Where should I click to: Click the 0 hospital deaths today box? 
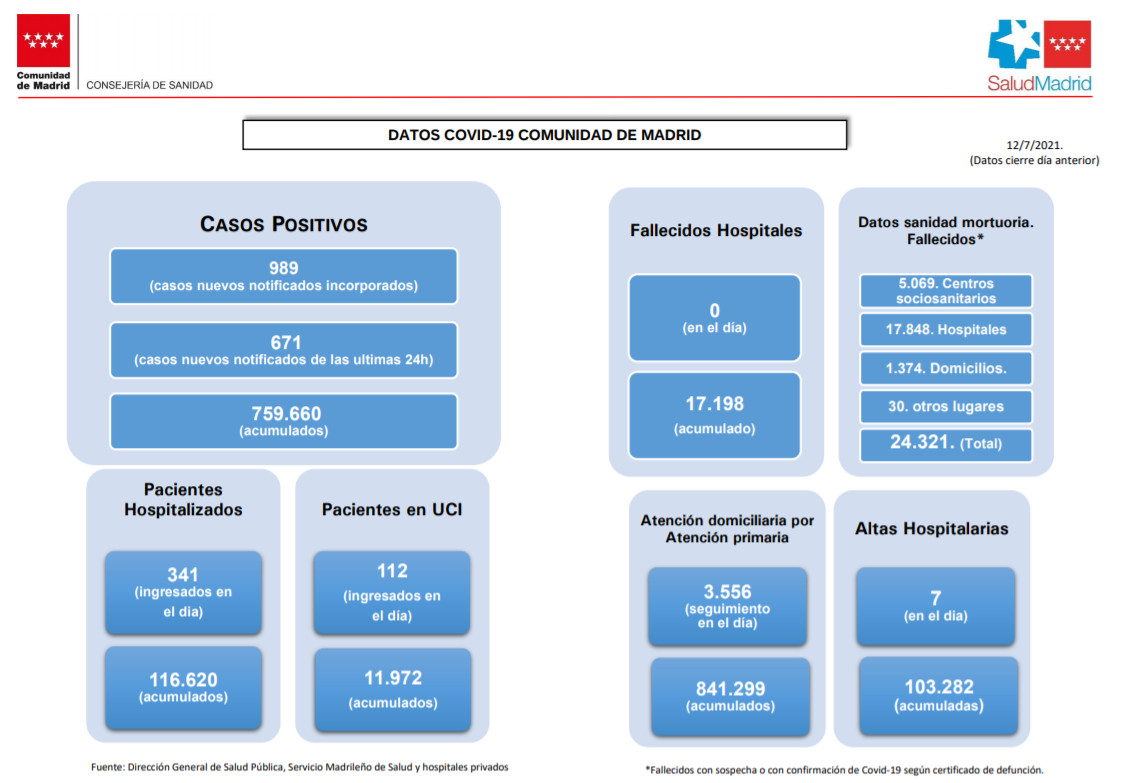pos(714,317)
